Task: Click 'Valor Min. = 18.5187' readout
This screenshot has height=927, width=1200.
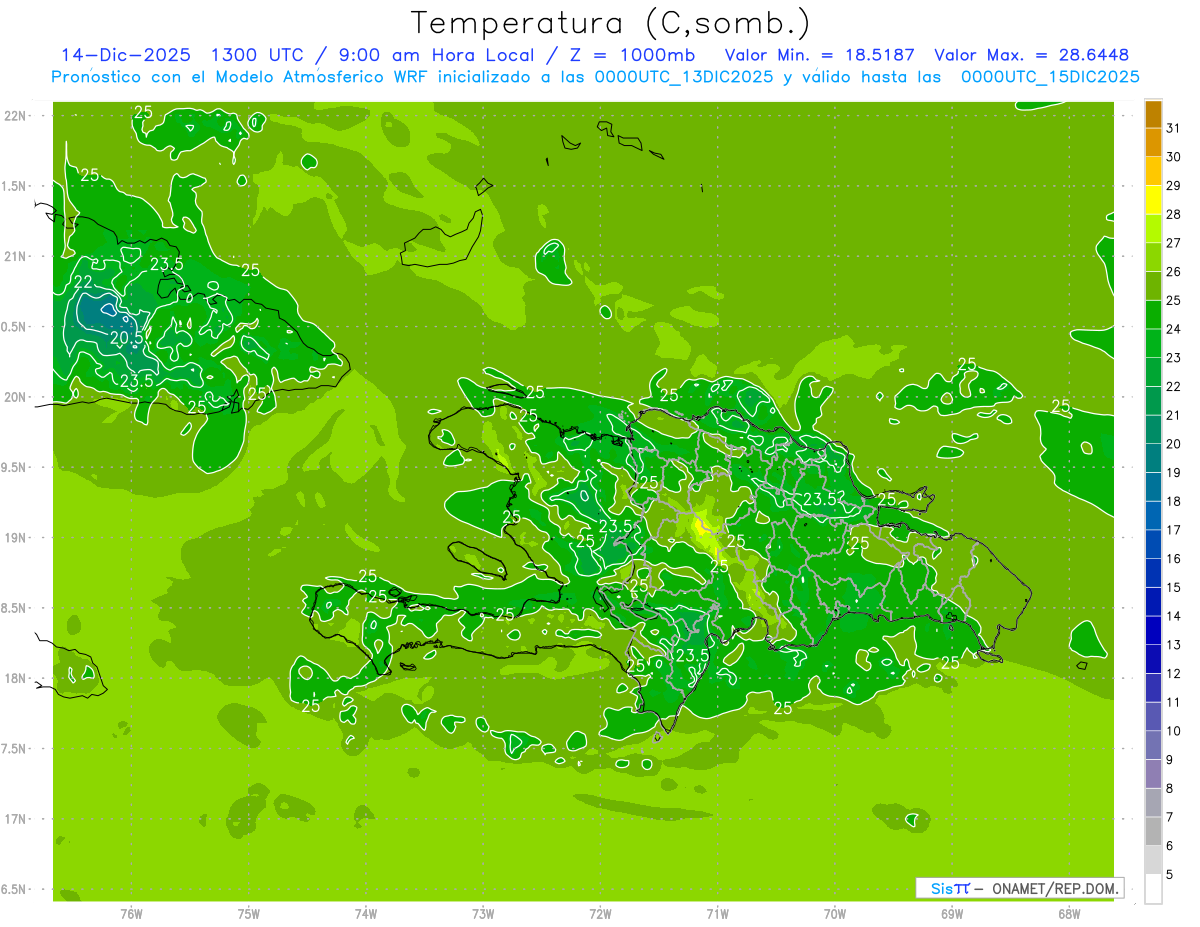Action: tap(819, 55)
